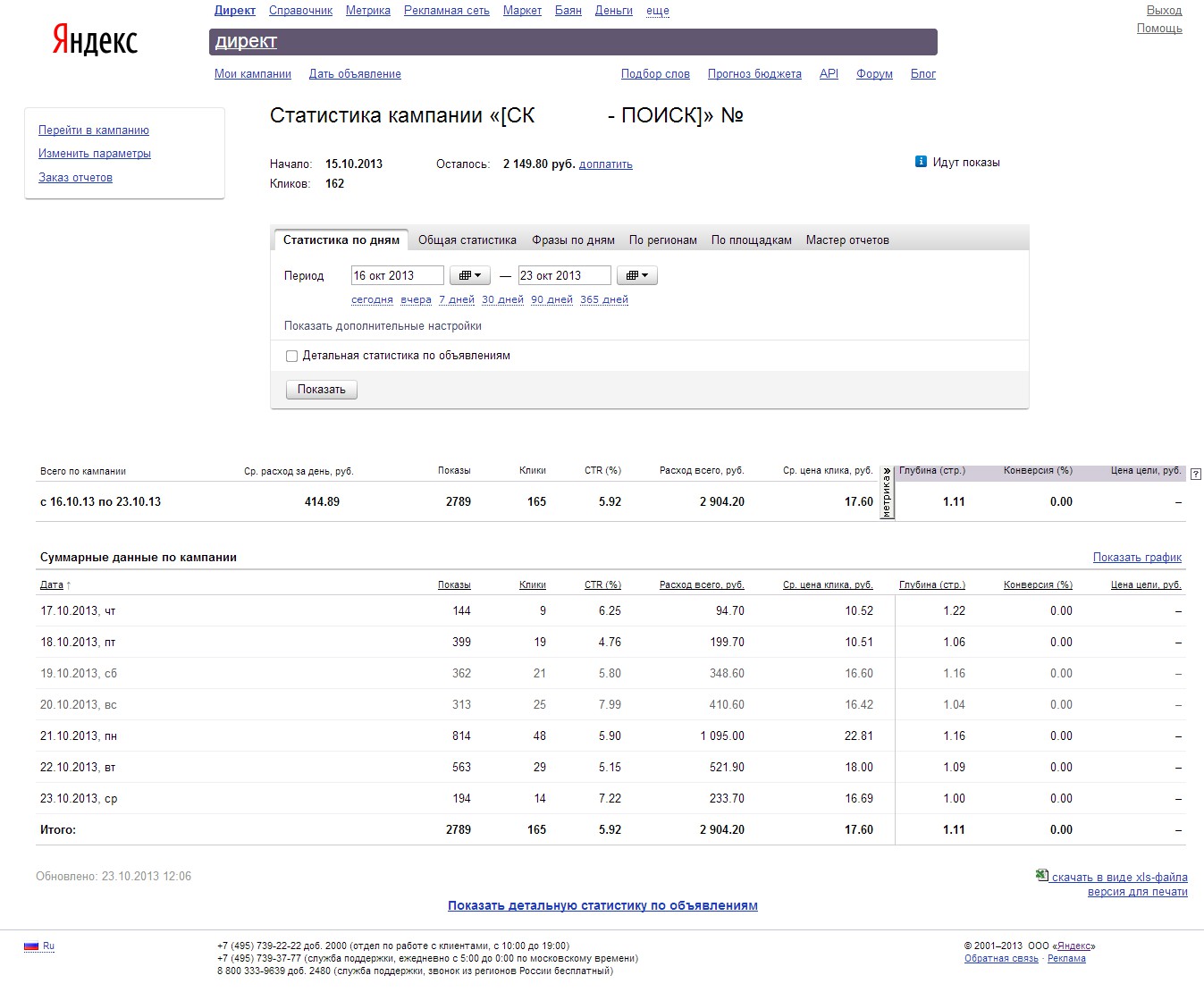Sort by Глубина (стр.) column header
The height and width of the screenshot is (992, 1204).
coord(932,585)
